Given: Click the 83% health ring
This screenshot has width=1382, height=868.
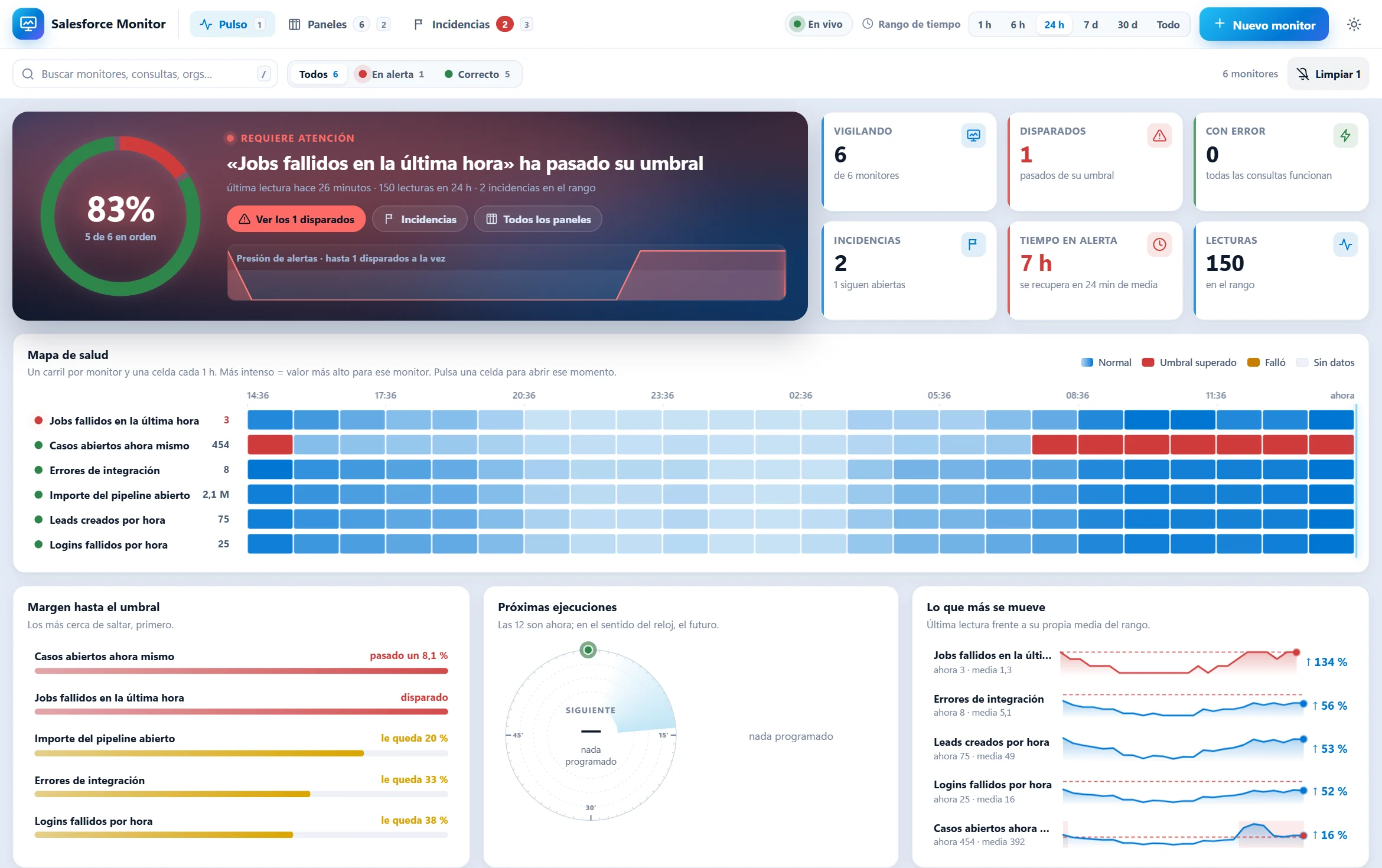Looking at the screenshot, I should tap(120, 216).
